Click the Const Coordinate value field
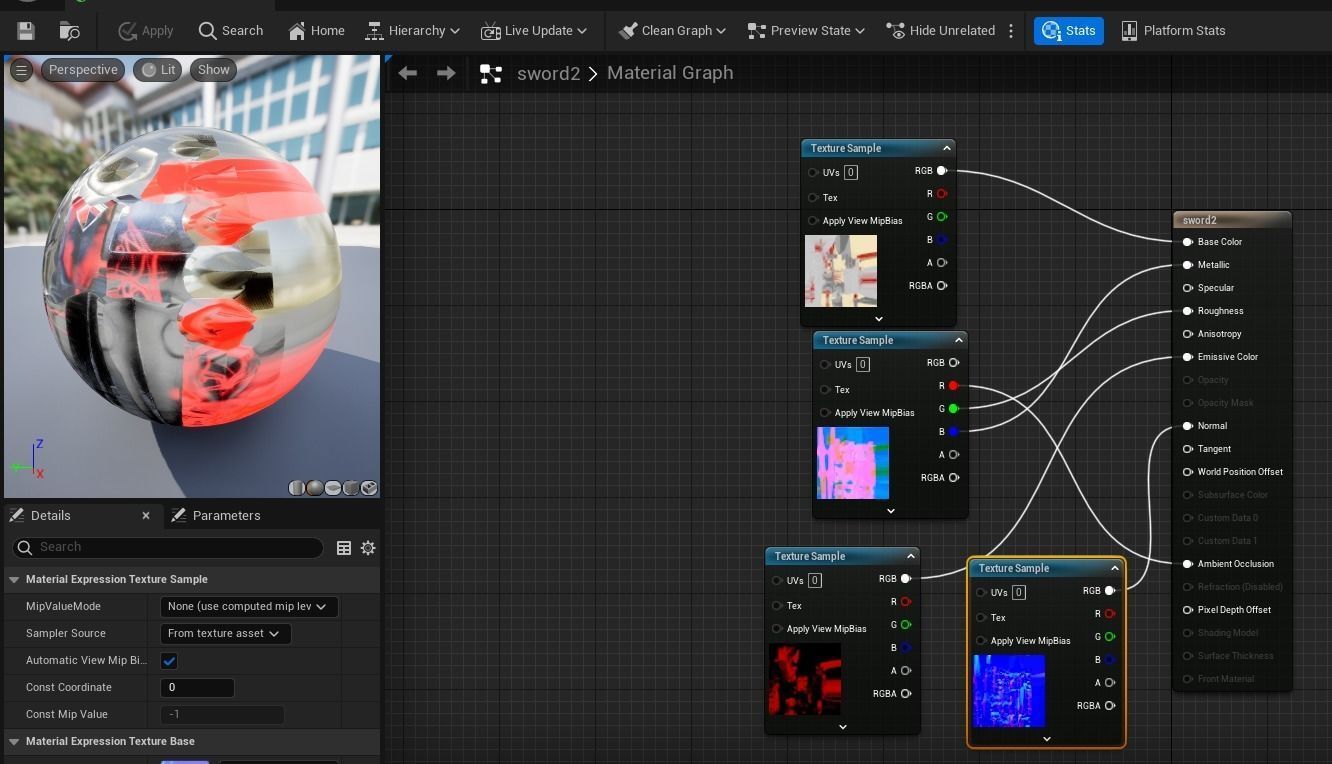Viewport: 1332px width, 764px height. [x=197, y=688]
